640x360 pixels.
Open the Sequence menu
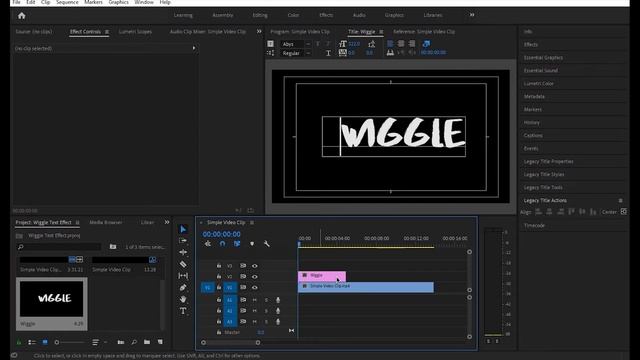tap(67, 2)
